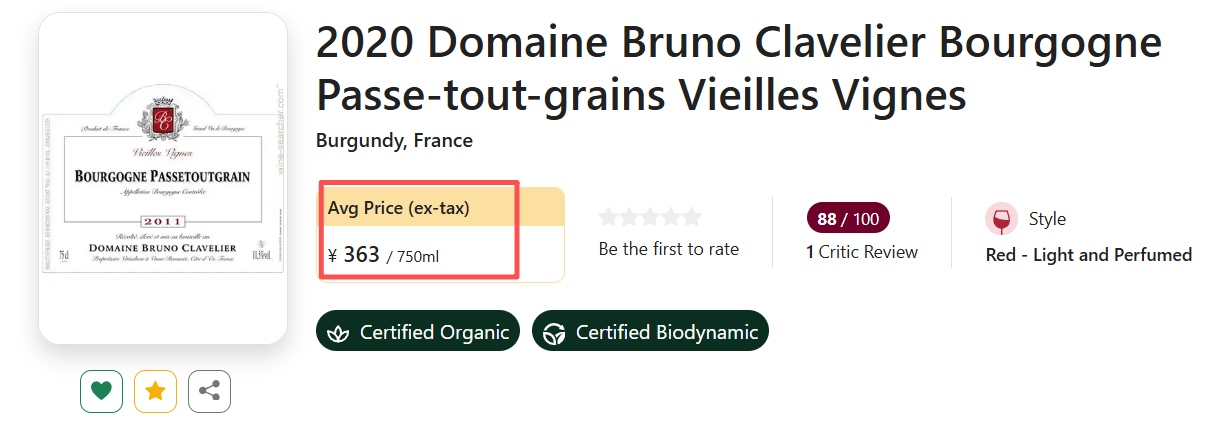Click the leaf icon in Certified Organic

(x=339, y=333)
